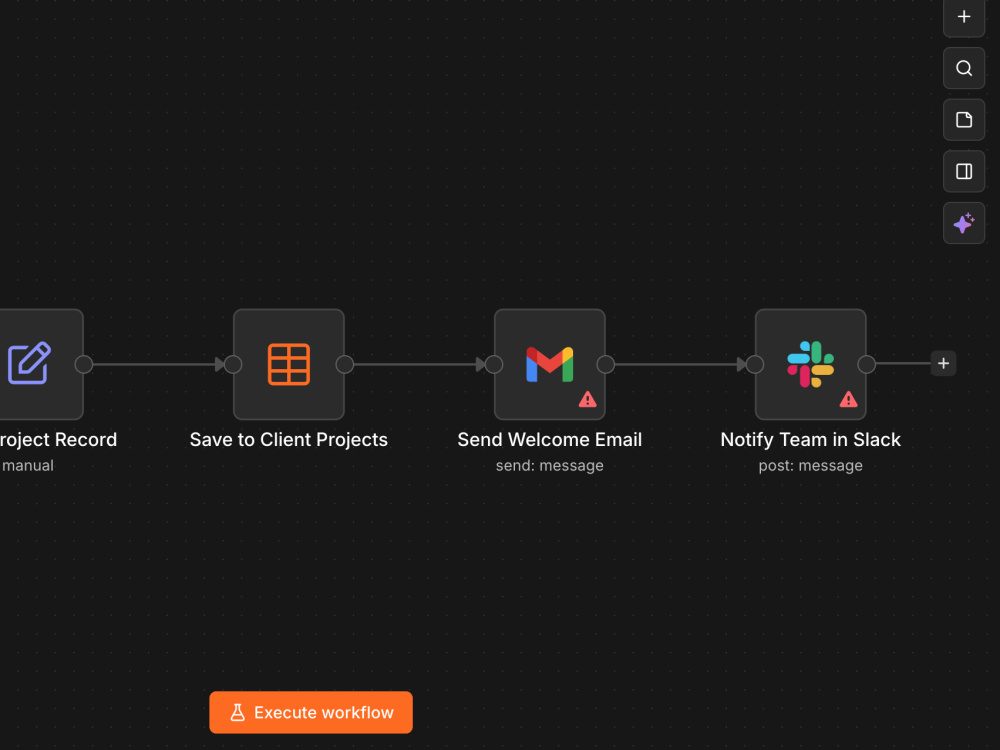The height and width of the screenshot is (750, 1000).
Task: Click the 'Notify Team in Slack' label
Action: click(x=810, y=440)
